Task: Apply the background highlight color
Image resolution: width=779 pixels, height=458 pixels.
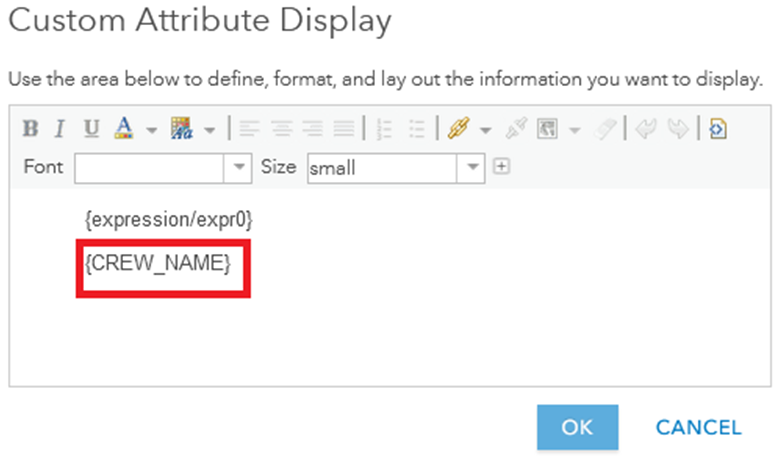Action: (181, 129)
